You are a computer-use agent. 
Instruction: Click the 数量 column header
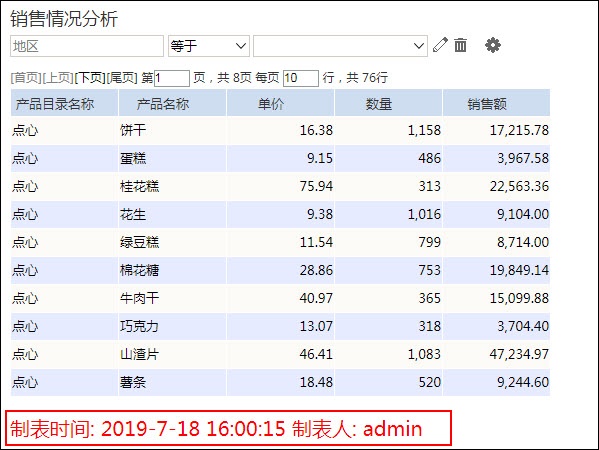(389, 103)
